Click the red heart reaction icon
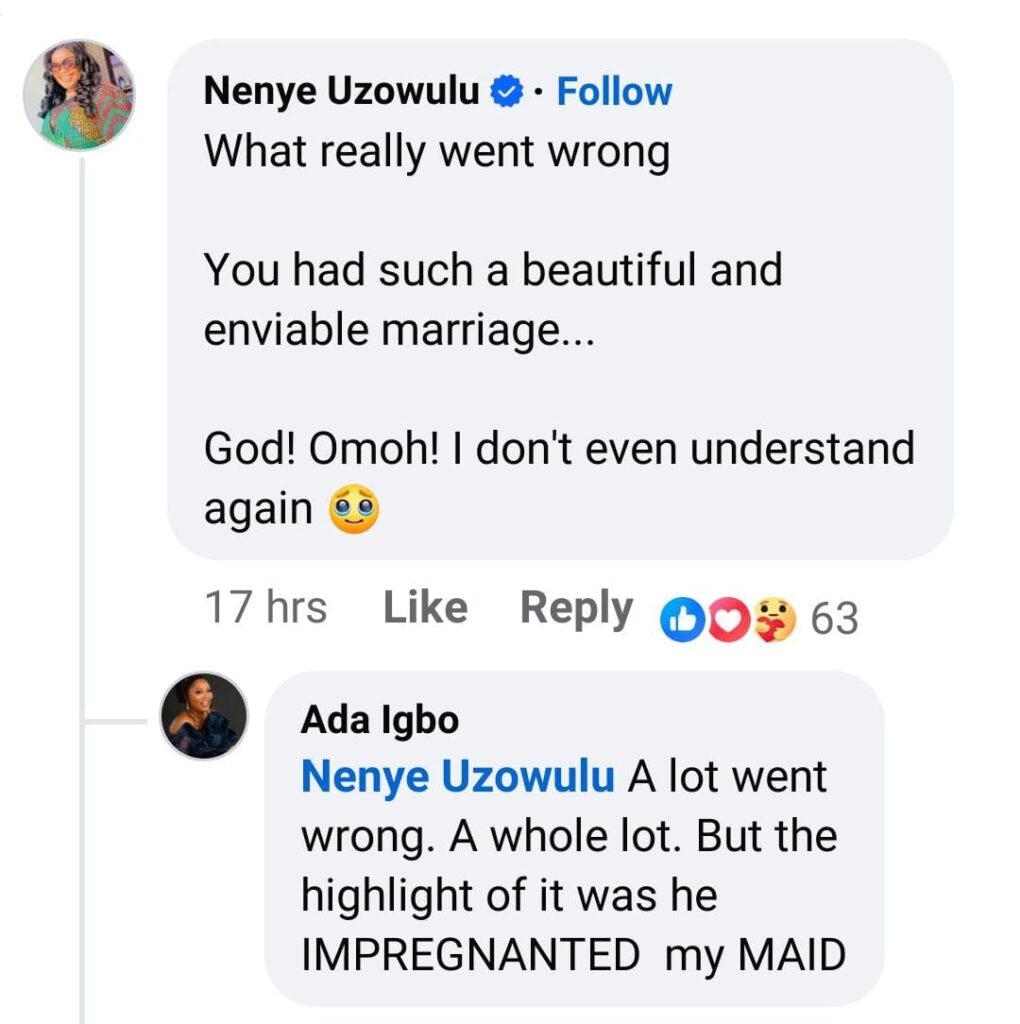 [x=733, y=619]
